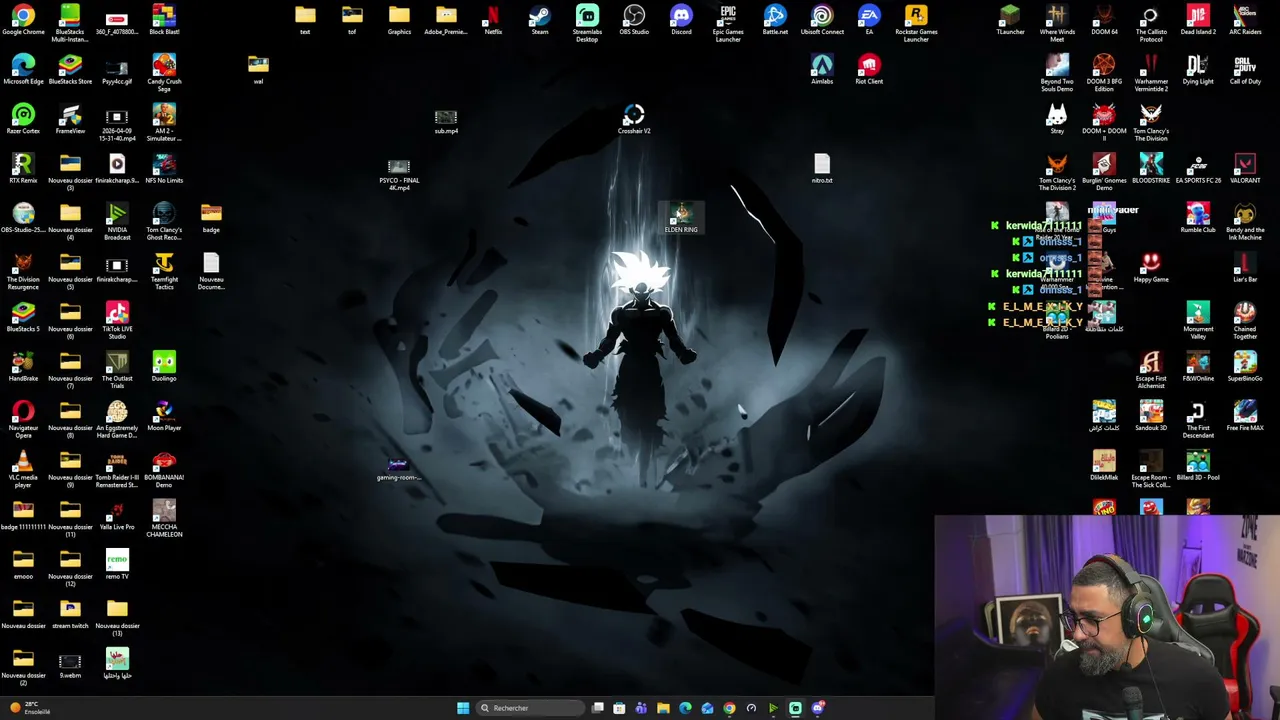Select the Monument Valley icon
The width and height of the screenshot is (1280, 720).
[x=1198, y=320]
